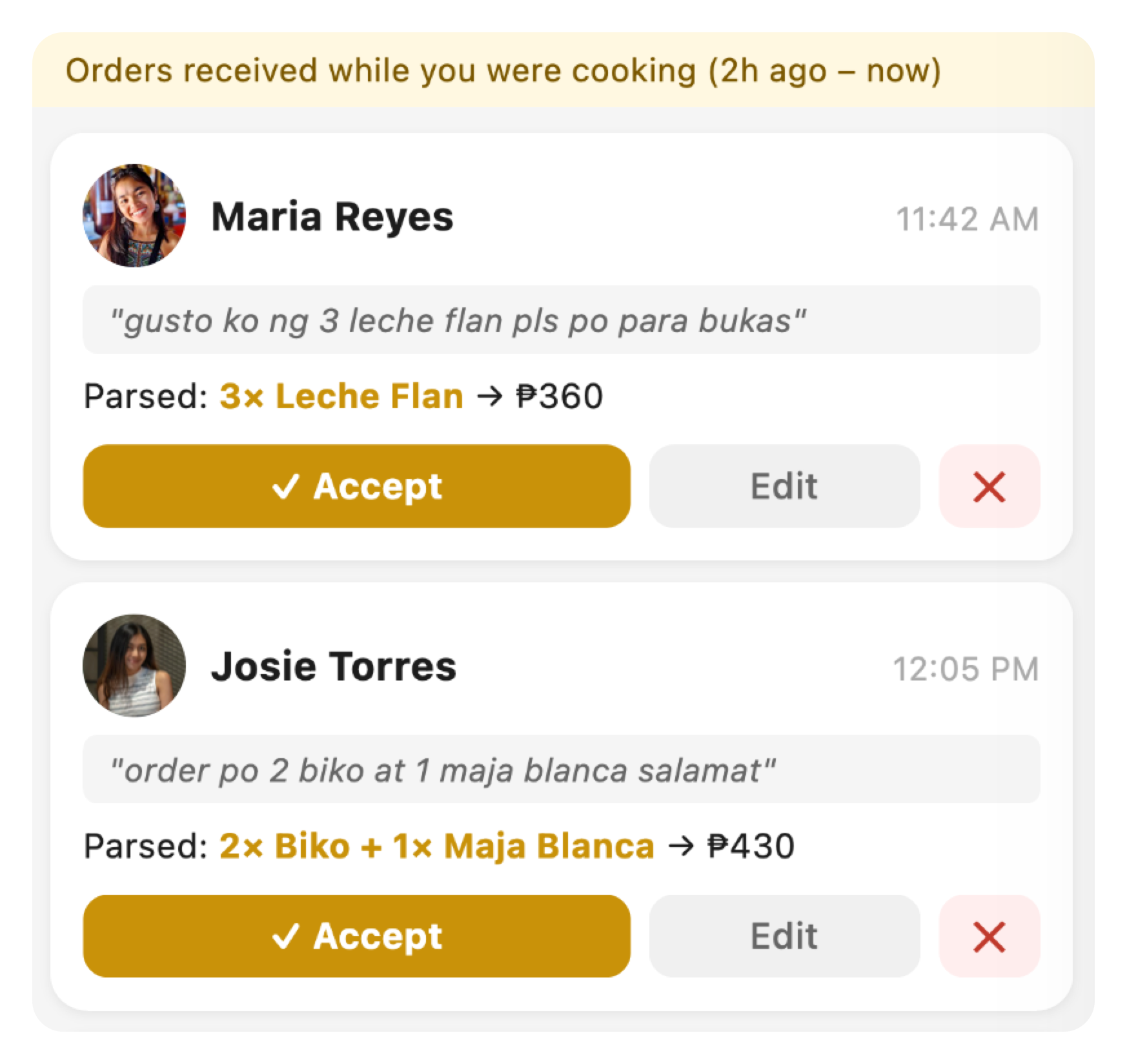Click the 11:42 AM timestamp
1127x1064 pixels.
coord(968,219)
